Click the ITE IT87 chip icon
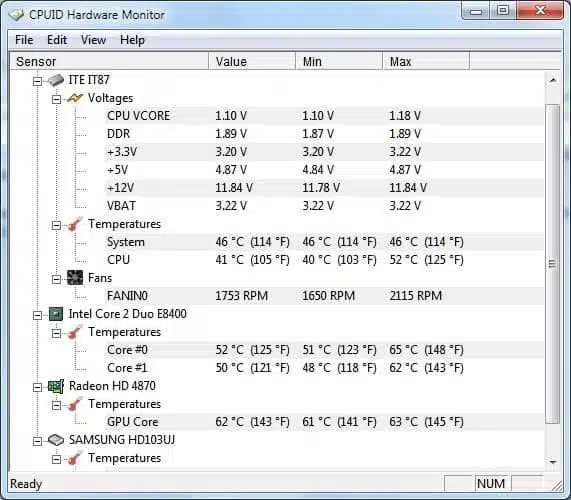The width and height of the screenshot is (571, 500). pos(56,80)
